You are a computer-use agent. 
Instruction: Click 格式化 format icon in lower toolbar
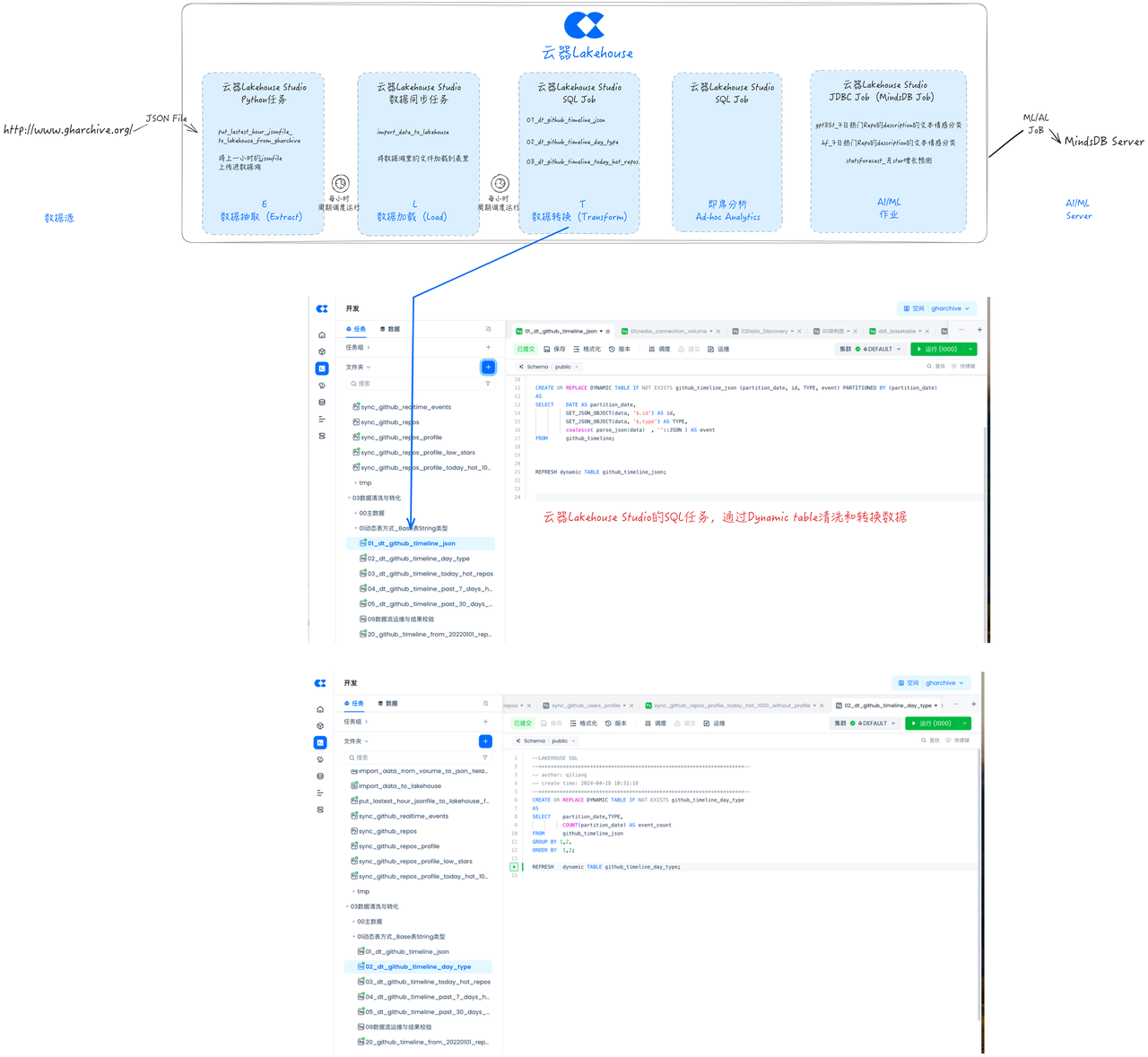point(584,723)
